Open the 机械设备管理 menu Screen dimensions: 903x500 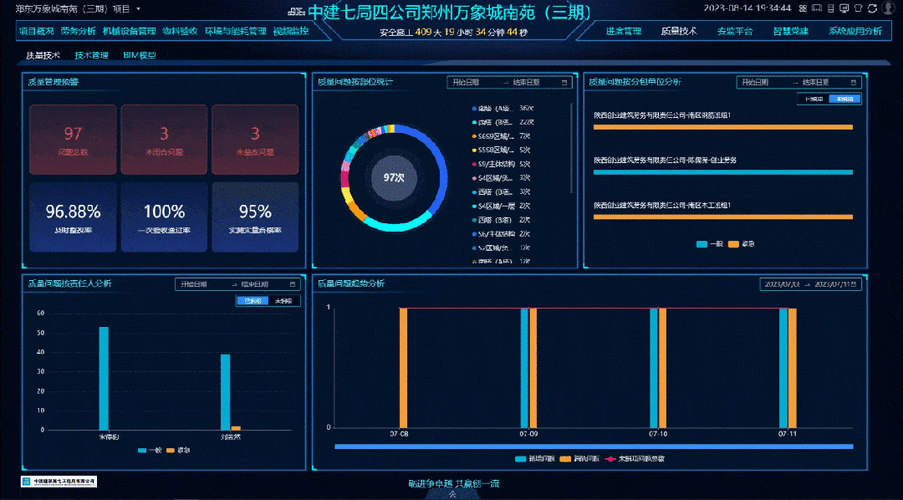coord(130,31)
